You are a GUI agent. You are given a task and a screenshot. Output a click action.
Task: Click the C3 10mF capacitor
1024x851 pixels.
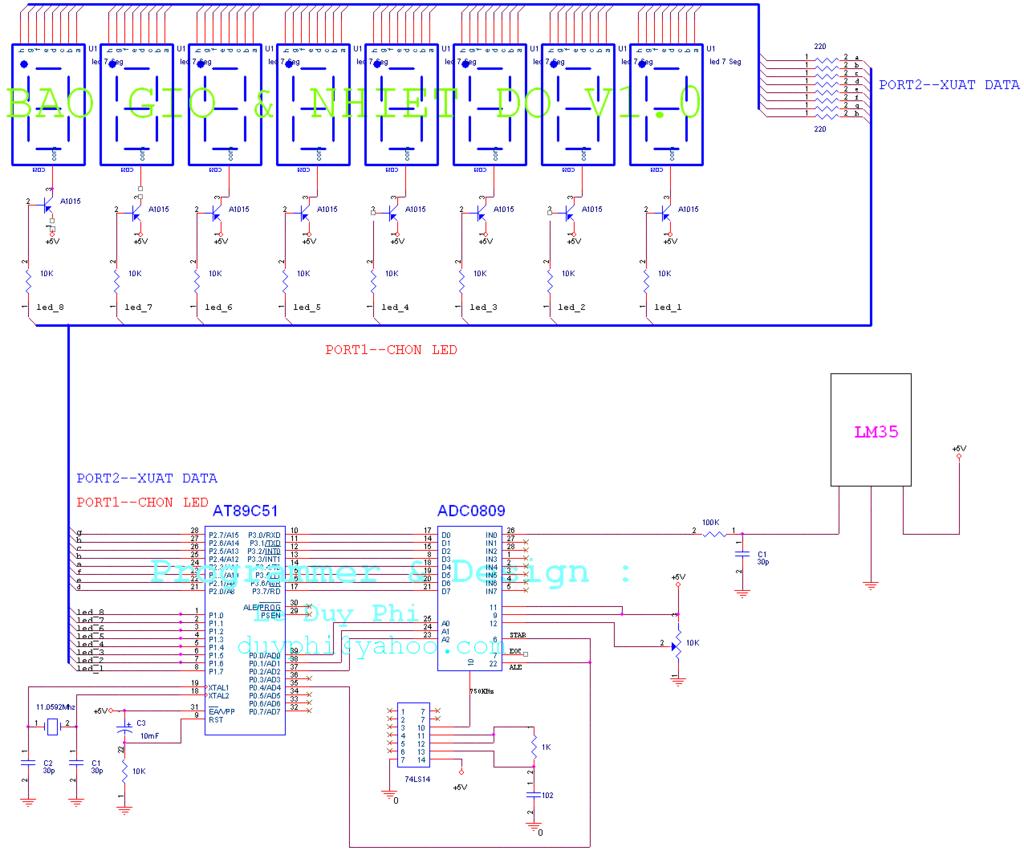[x=124, y=729]
